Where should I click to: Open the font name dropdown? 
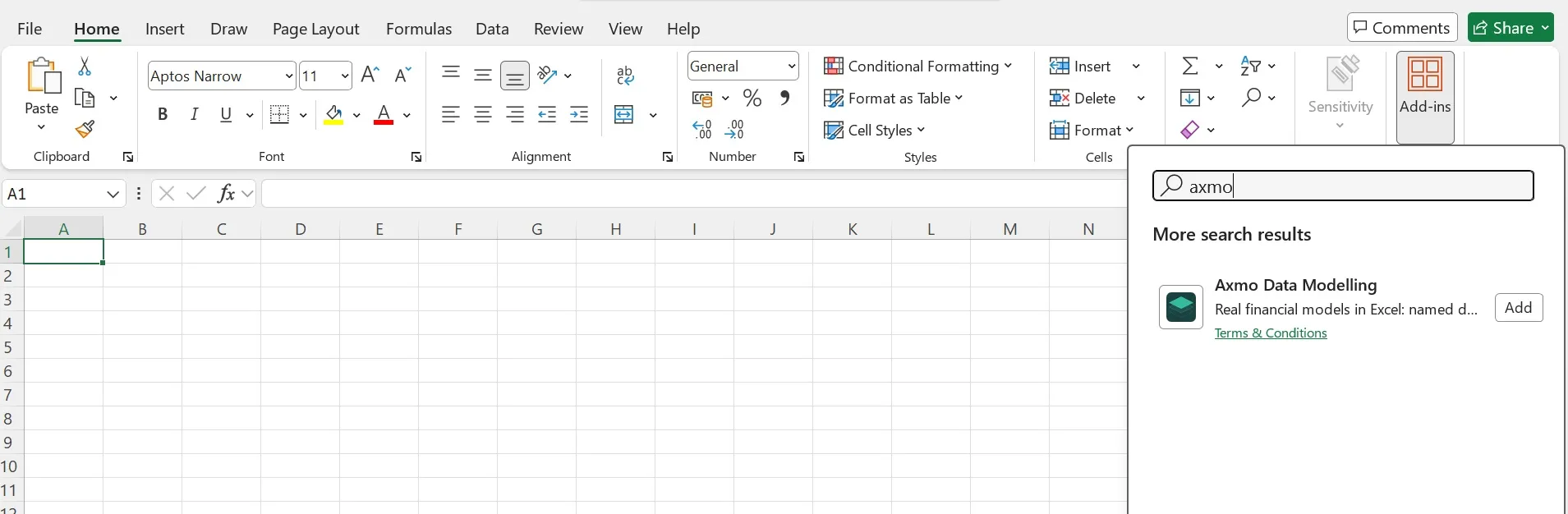tap(289, 76)
